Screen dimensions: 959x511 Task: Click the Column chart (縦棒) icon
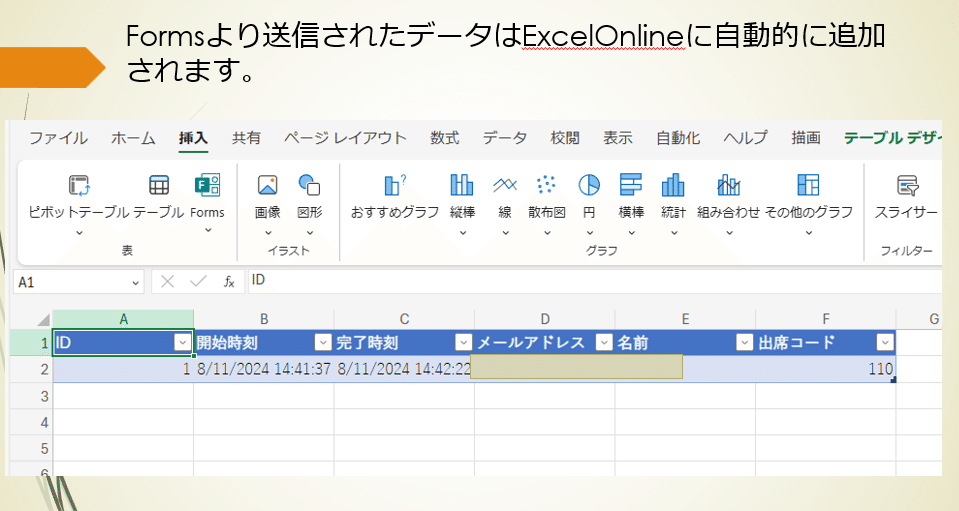[x=462, y=185]
